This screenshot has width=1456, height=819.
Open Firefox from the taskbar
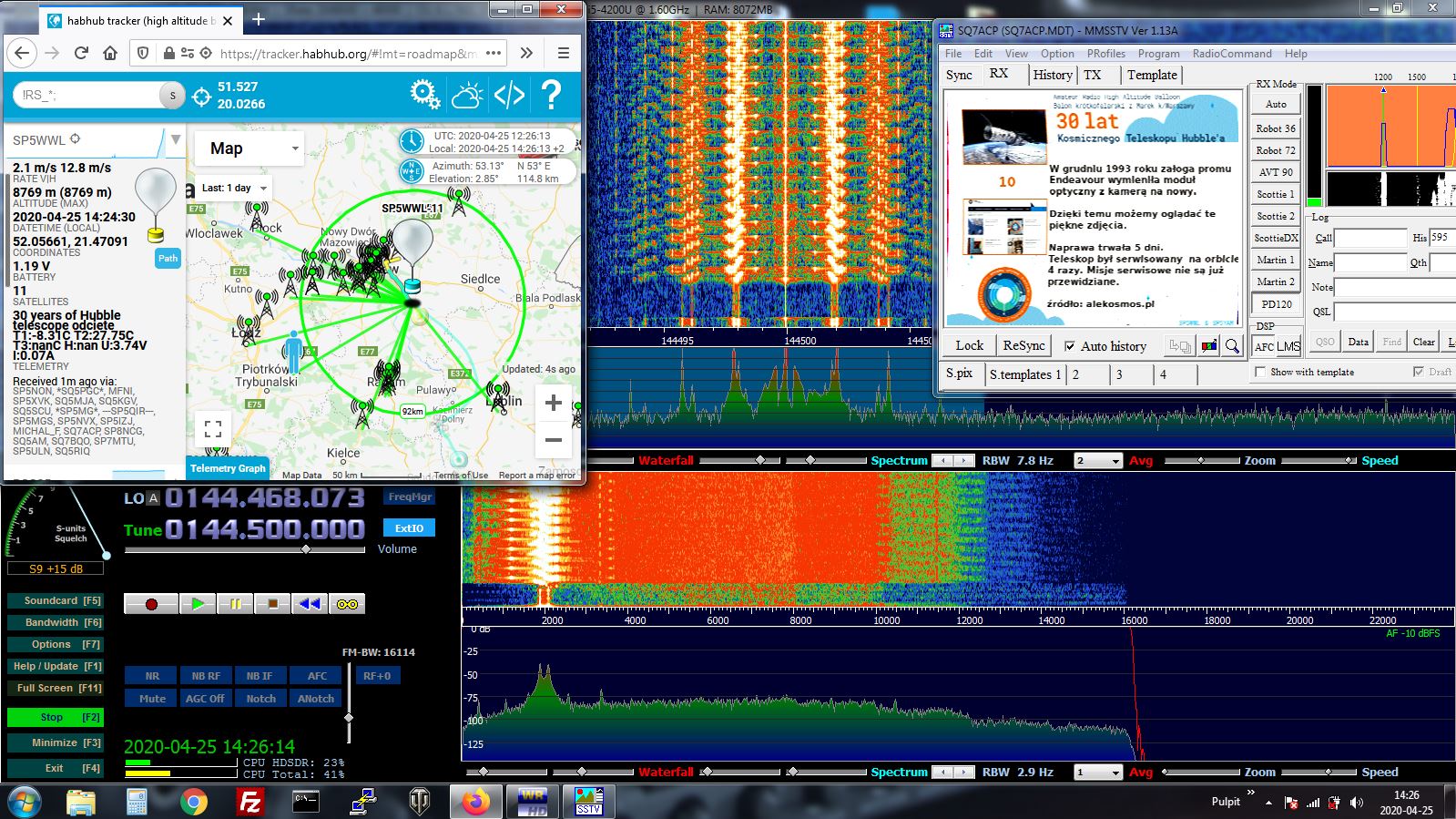click(x=474, y=802)
